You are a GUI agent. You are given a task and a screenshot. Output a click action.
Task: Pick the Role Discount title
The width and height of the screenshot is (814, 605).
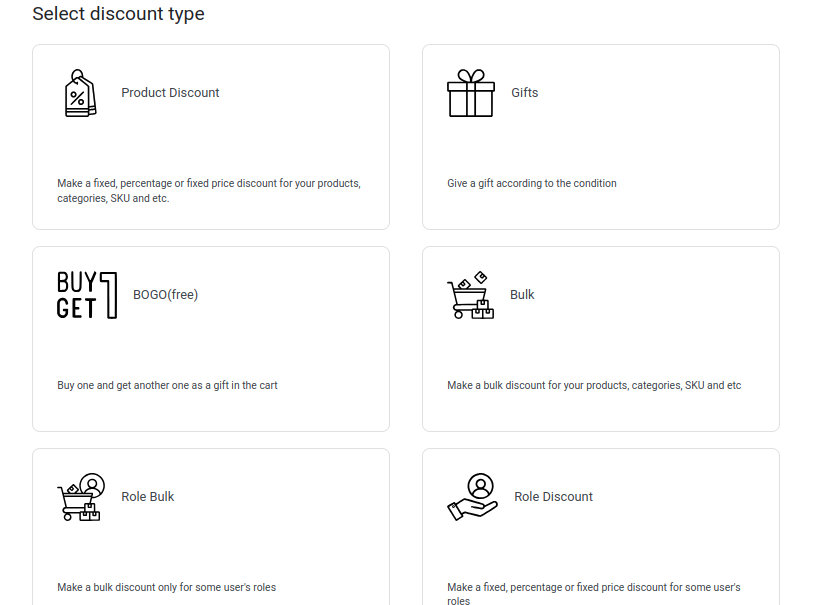pyautogui.click(x=553, y=497)
